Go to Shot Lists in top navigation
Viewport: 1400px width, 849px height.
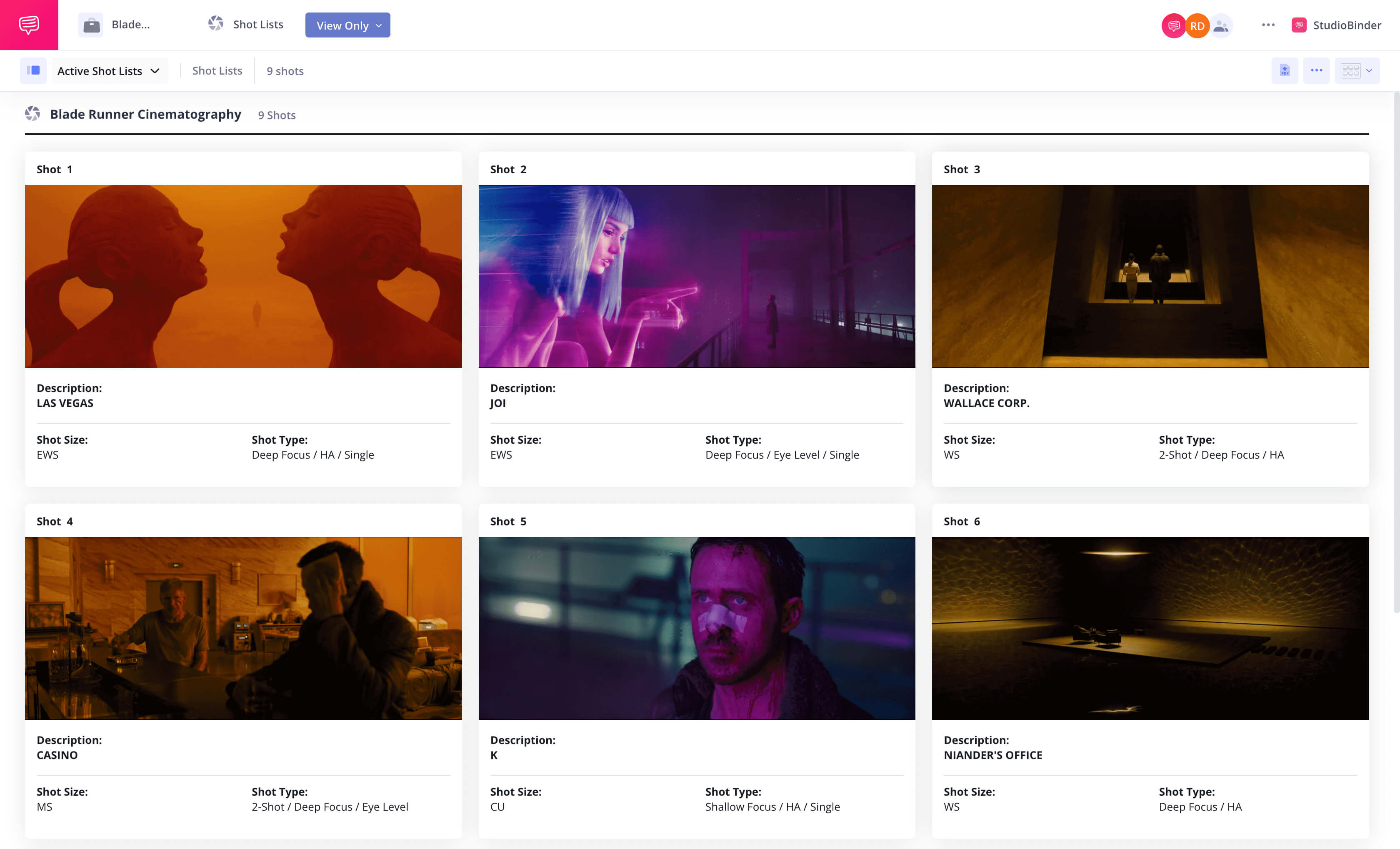[258, 25]
